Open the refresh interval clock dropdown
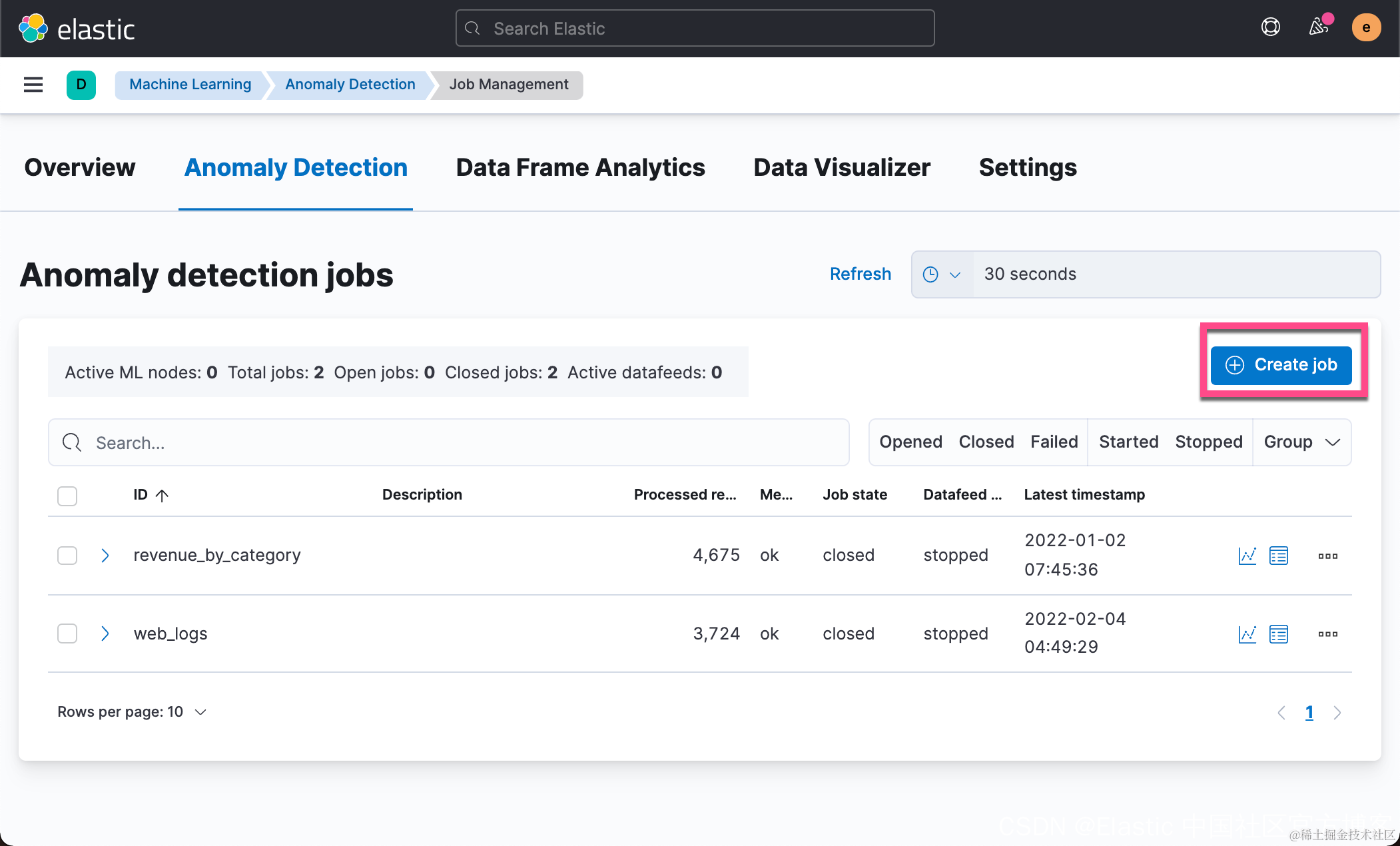1400x846 pixels. tap(941, 274)
